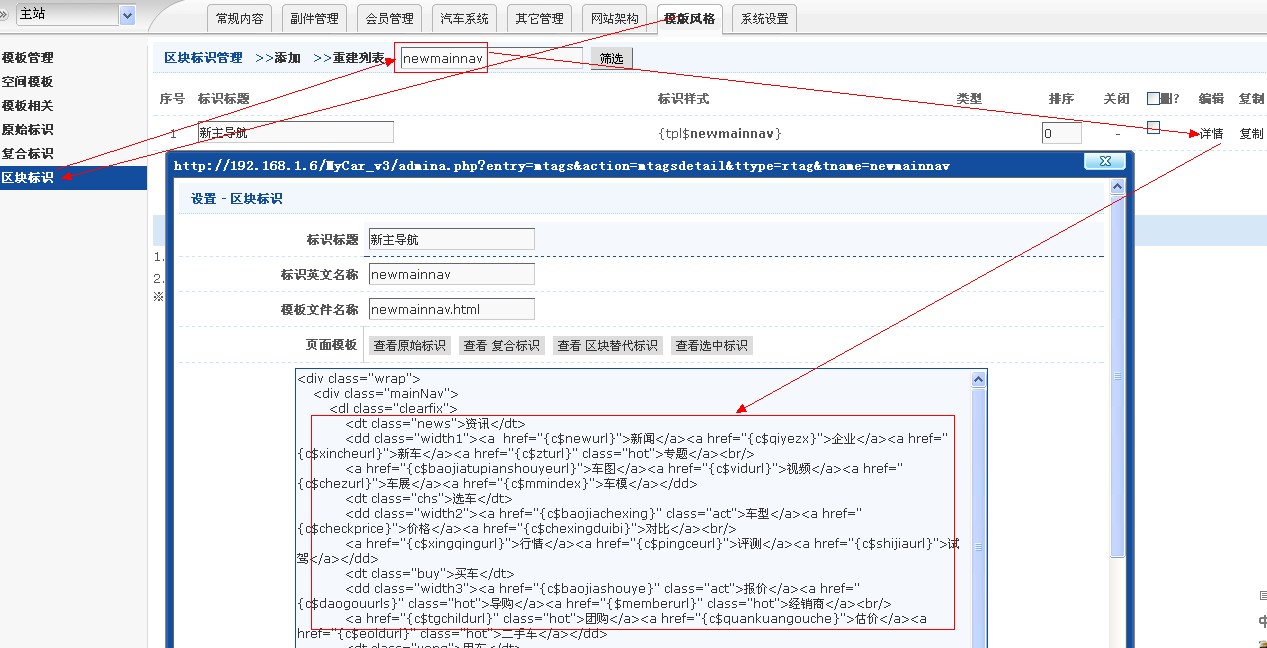Click the >>重建列表 link

point(349,58)
